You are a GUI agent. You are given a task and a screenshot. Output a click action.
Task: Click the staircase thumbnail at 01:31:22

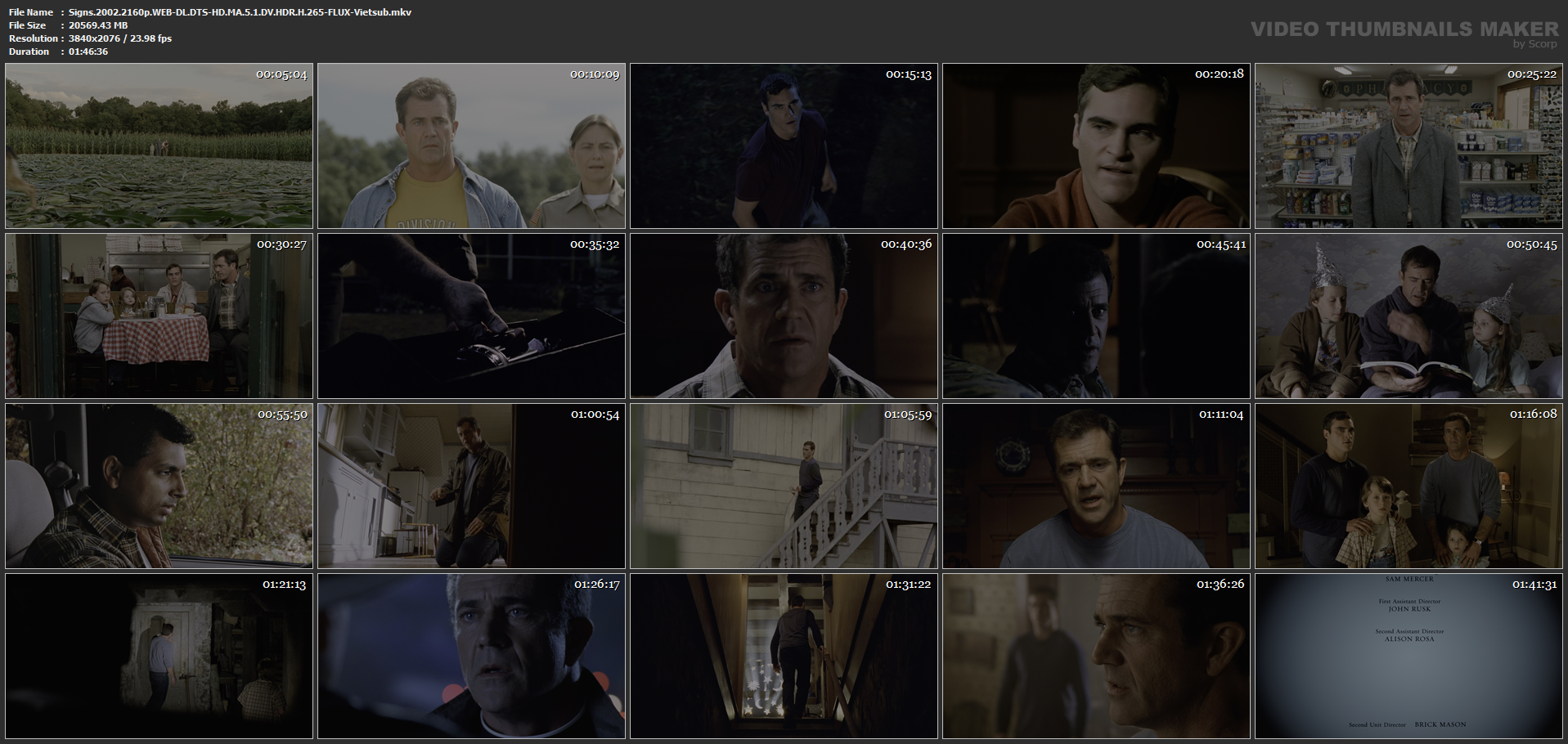(x=784, y=656)
